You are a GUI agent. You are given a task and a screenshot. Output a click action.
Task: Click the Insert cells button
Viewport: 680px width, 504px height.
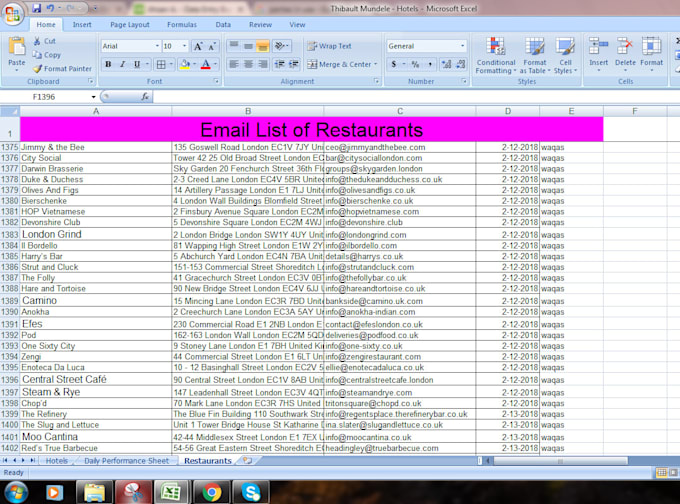tap(598, 54)
